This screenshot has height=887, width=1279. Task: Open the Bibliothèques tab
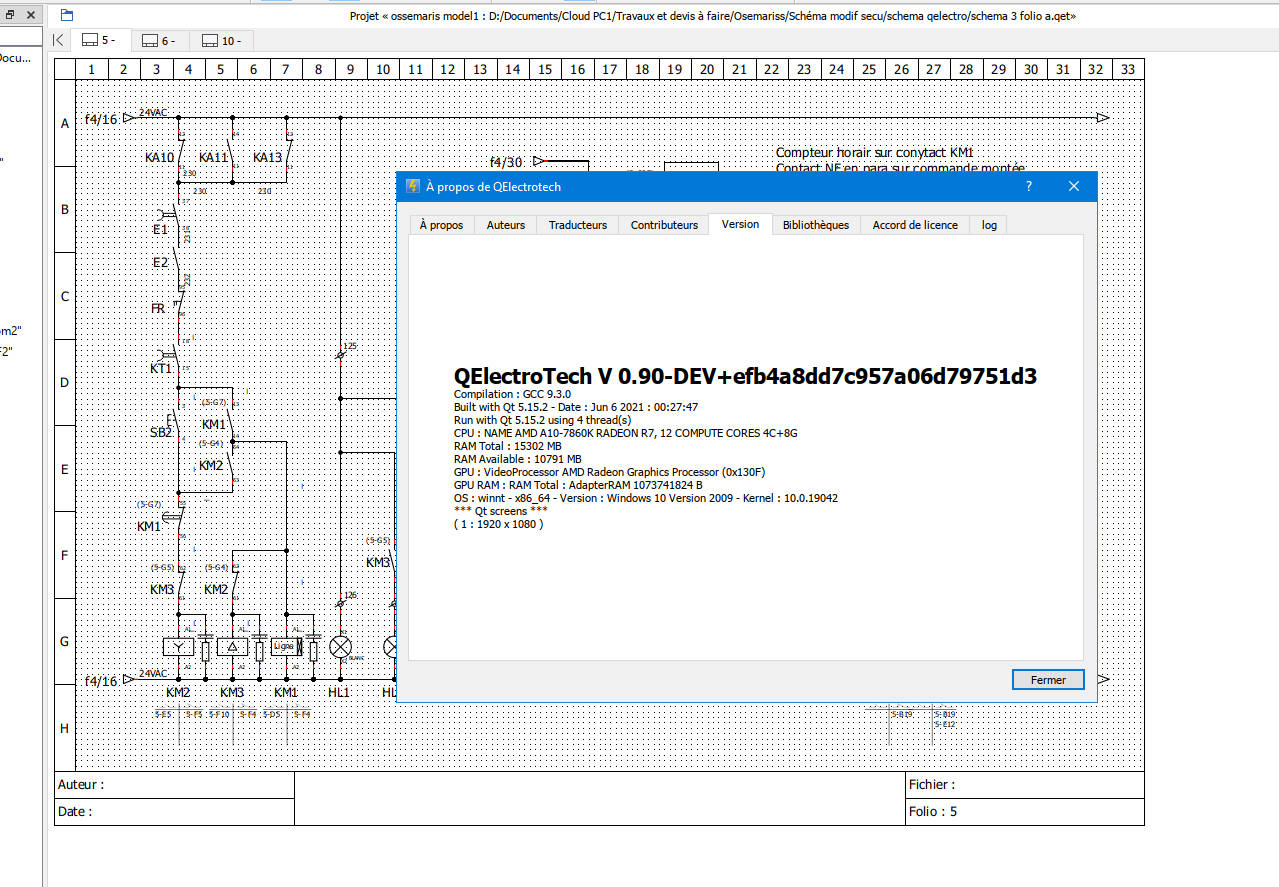[815, 225]
